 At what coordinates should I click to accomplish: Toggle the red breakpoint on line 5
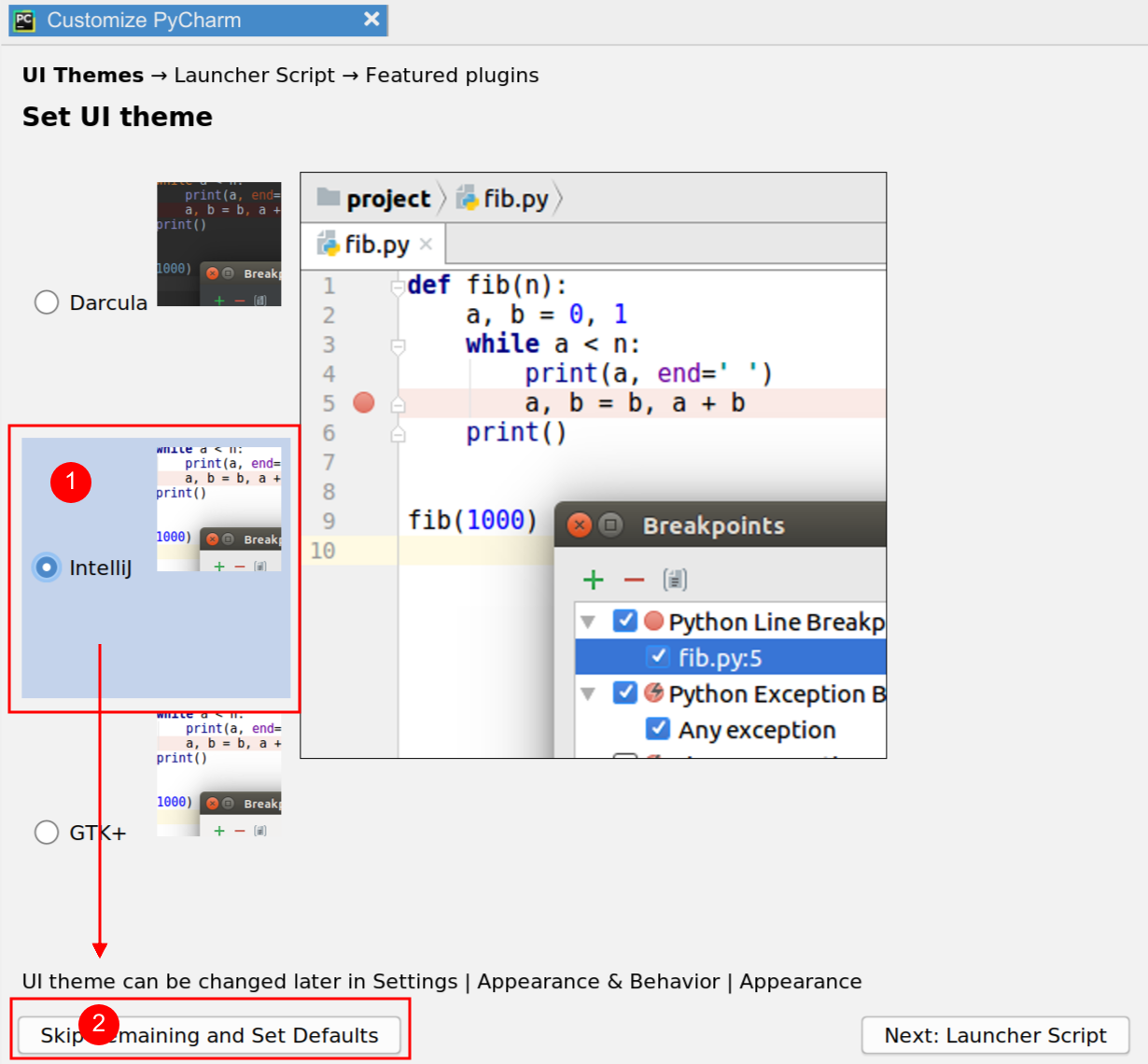click(364, 402)
